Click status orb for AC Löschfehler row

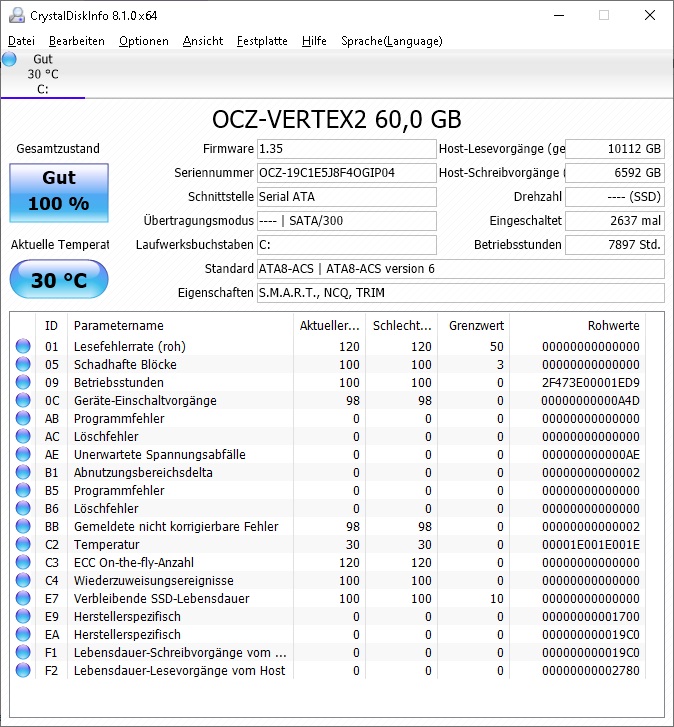23,436
